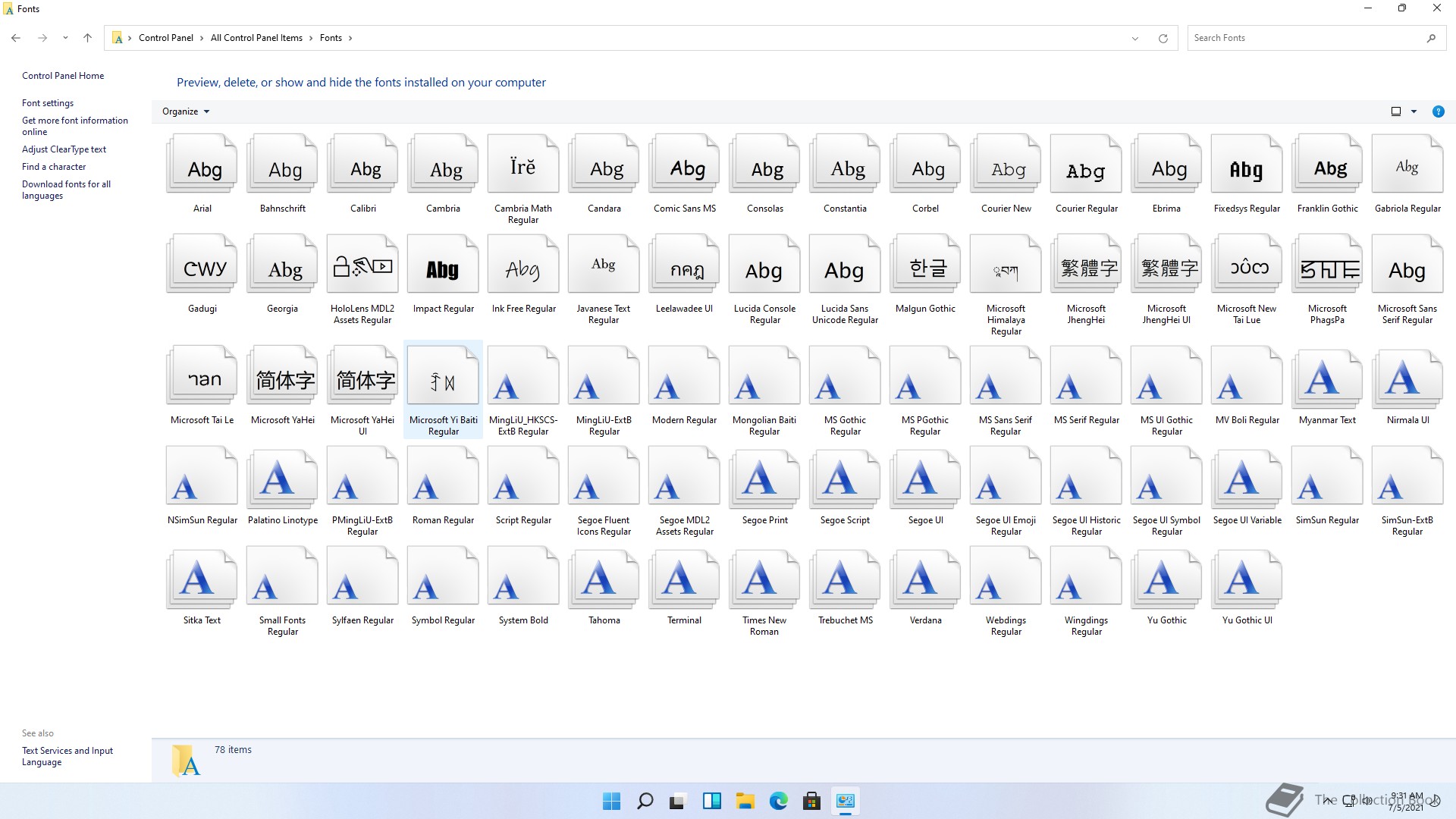Refresh the Fonts folder view
Viewport: 1456px width, 819px height.
coord(1163,38)
